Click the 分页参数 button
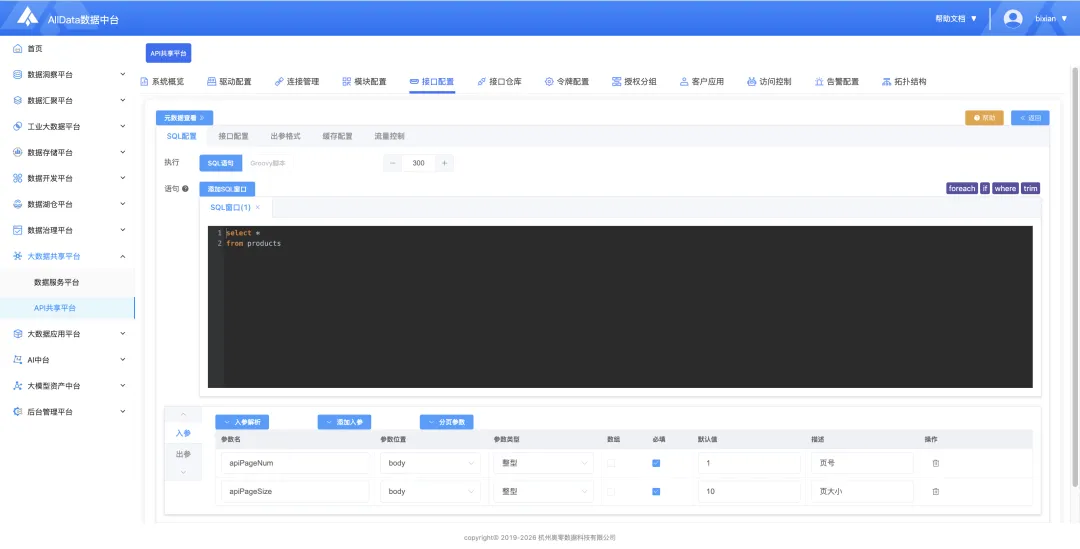Viewport: 1080px width, 549px height. pyautogui.click(x=446, y=422)
